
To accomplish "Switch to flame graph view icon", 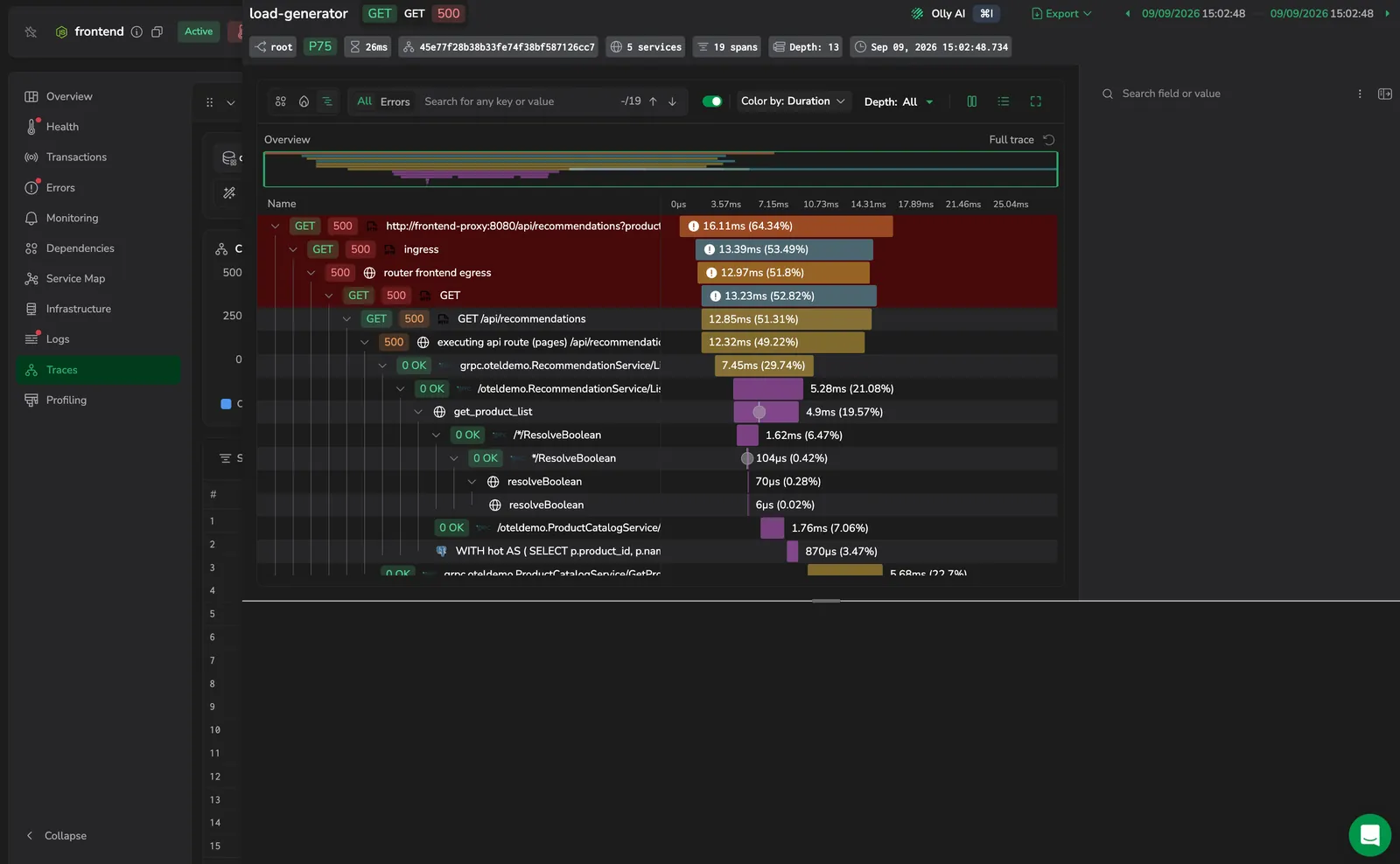I will point(304,101).
